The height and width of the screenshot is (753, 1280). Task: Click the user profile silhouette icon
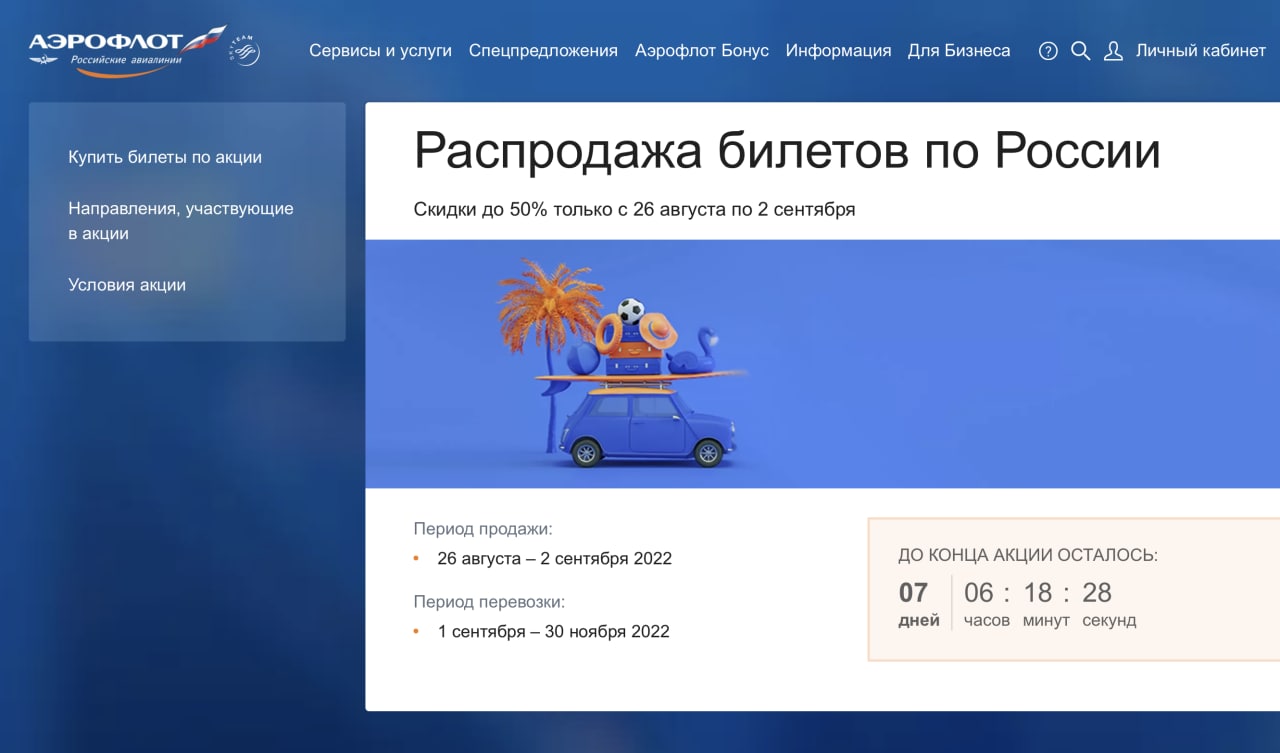point(1113,51)
